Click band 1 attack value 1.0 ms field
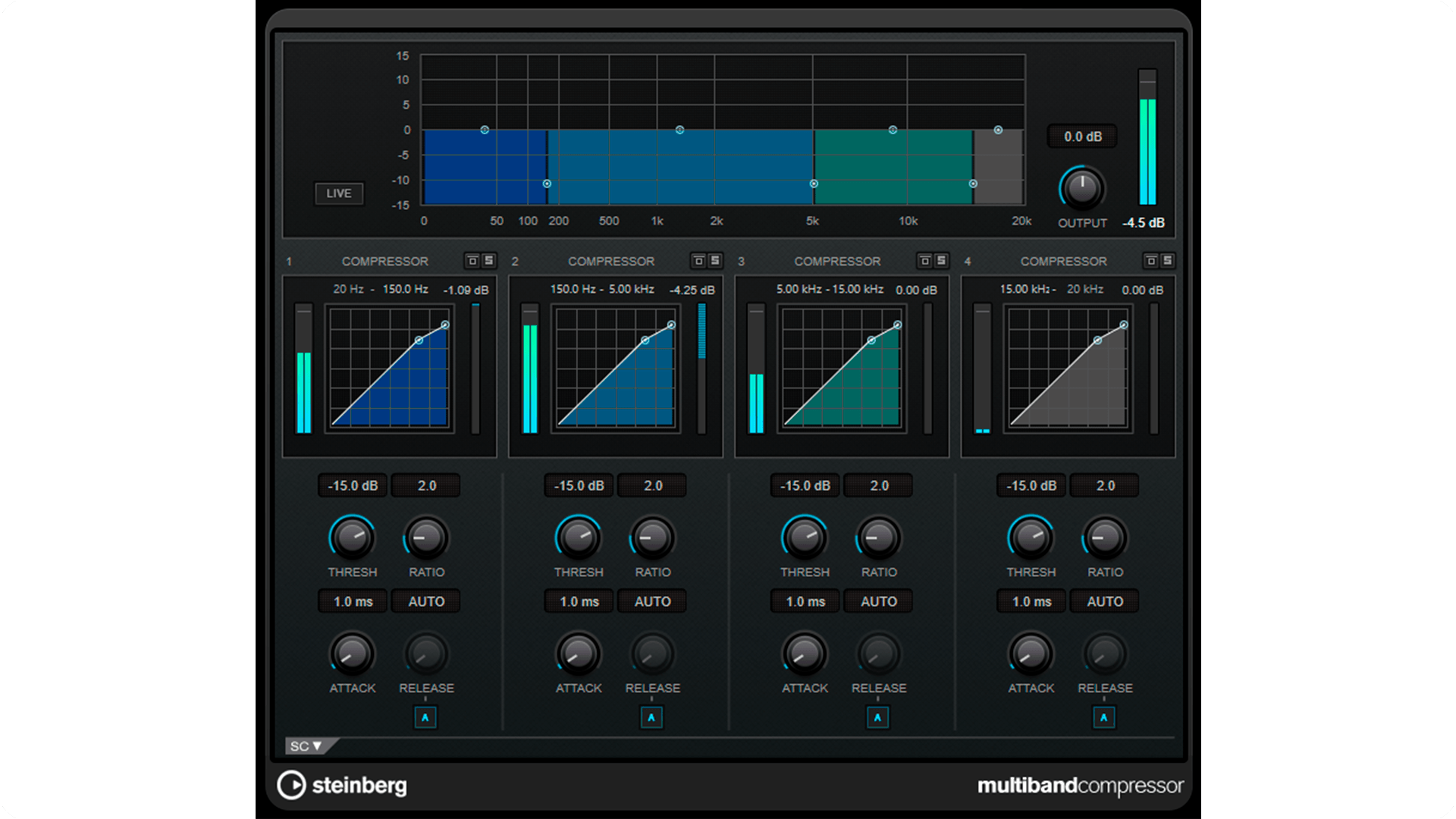1456x819 pixels. (353, 601)
